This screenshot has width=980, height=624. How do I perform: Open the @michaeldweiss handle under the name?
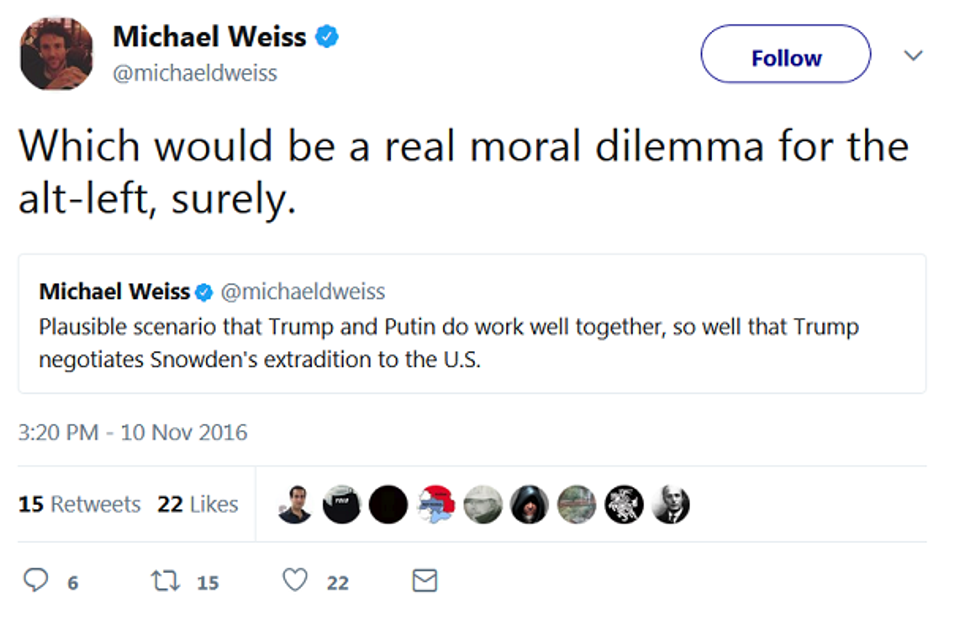click(x=195, y=74)
